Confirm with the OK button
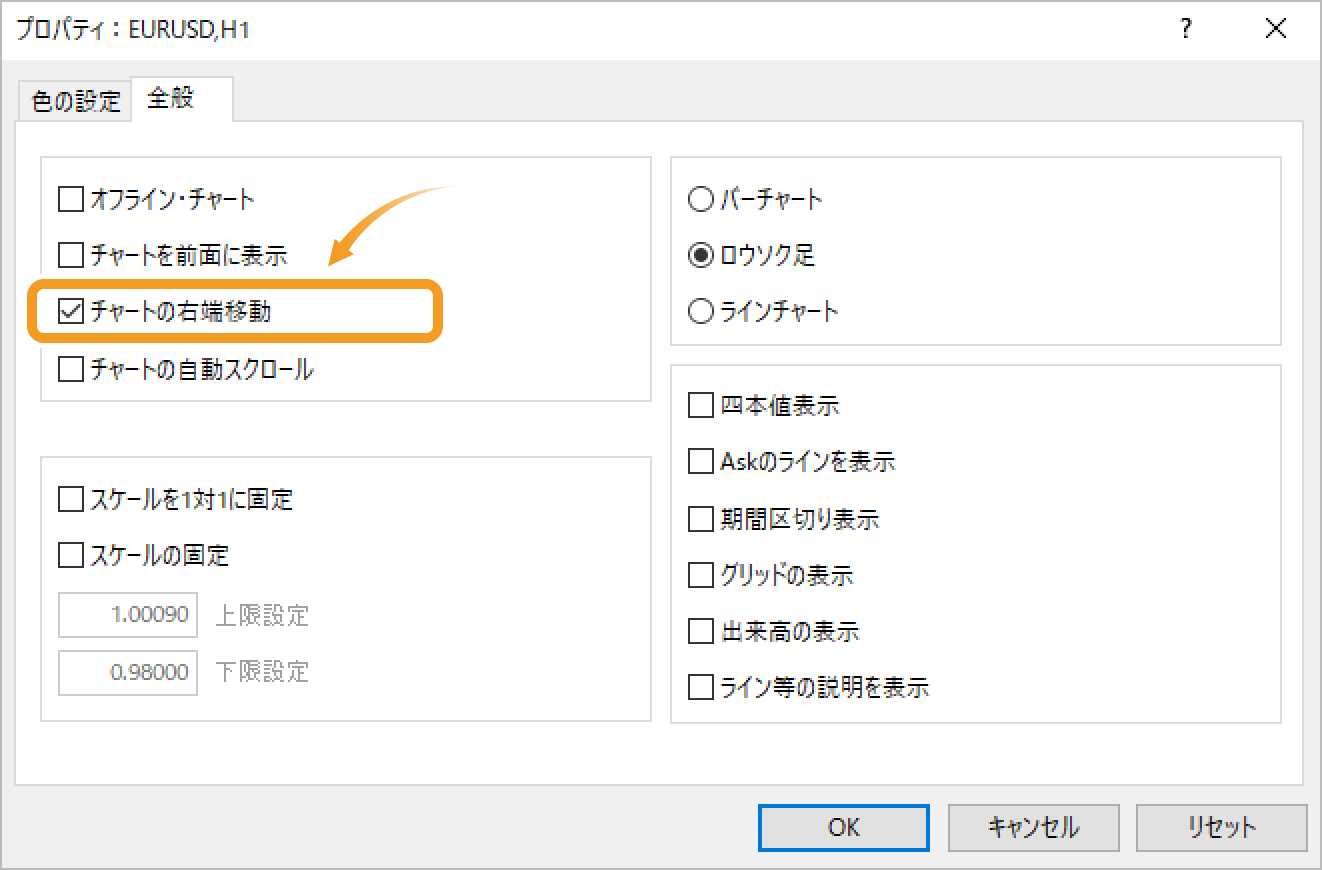 click(x=844, y=827)
